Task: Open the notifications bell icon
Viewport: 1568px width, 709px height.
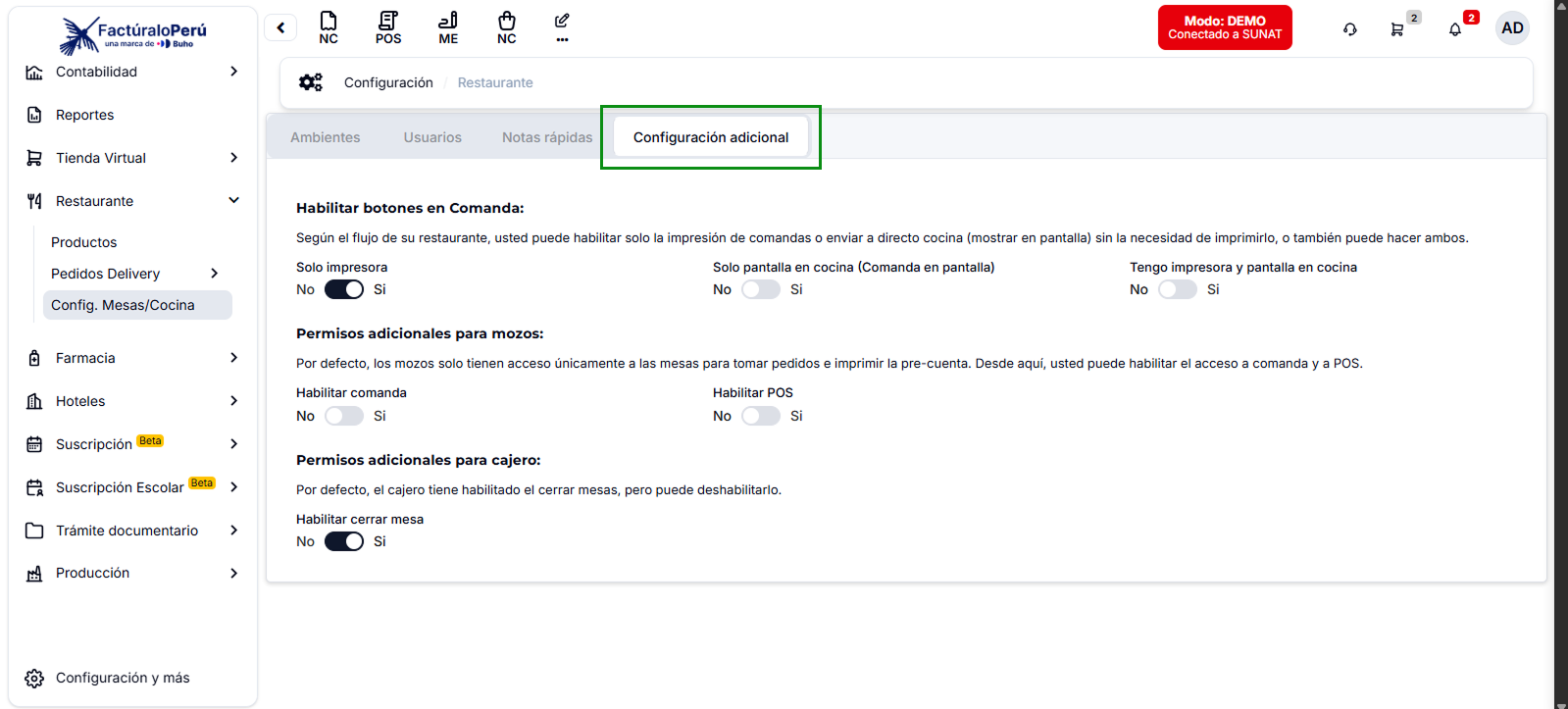Action: [x=1455, y=29]
